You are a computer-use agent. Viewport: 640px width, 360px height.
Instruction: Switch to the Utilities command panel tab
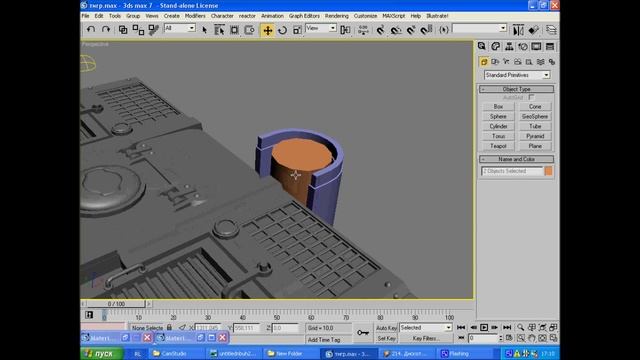point(550,47)
